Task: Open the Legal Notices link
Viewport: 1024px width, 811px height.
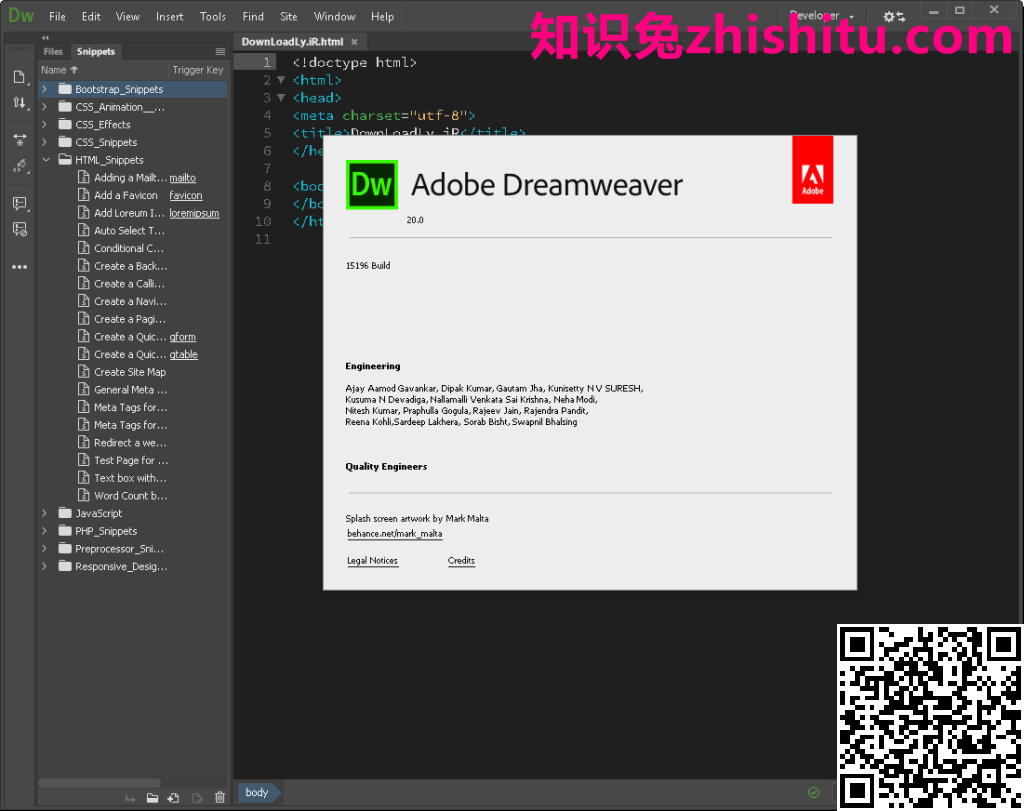Action: (372, 561)
